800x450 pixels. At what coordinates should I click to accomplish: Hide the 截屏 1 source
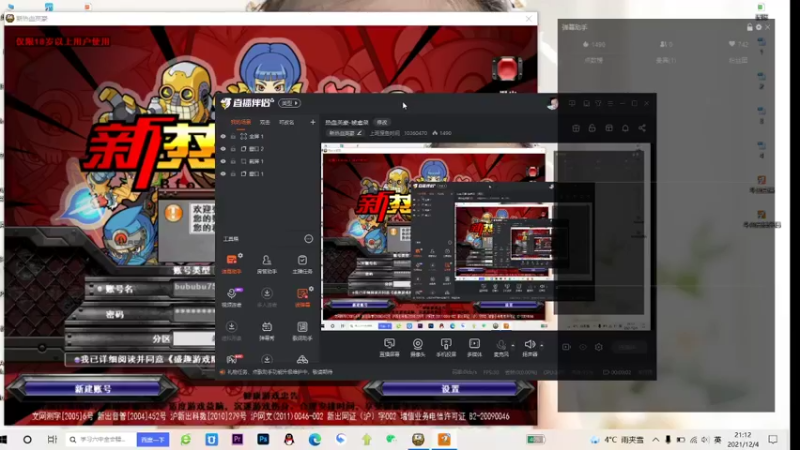click(223, 161)
